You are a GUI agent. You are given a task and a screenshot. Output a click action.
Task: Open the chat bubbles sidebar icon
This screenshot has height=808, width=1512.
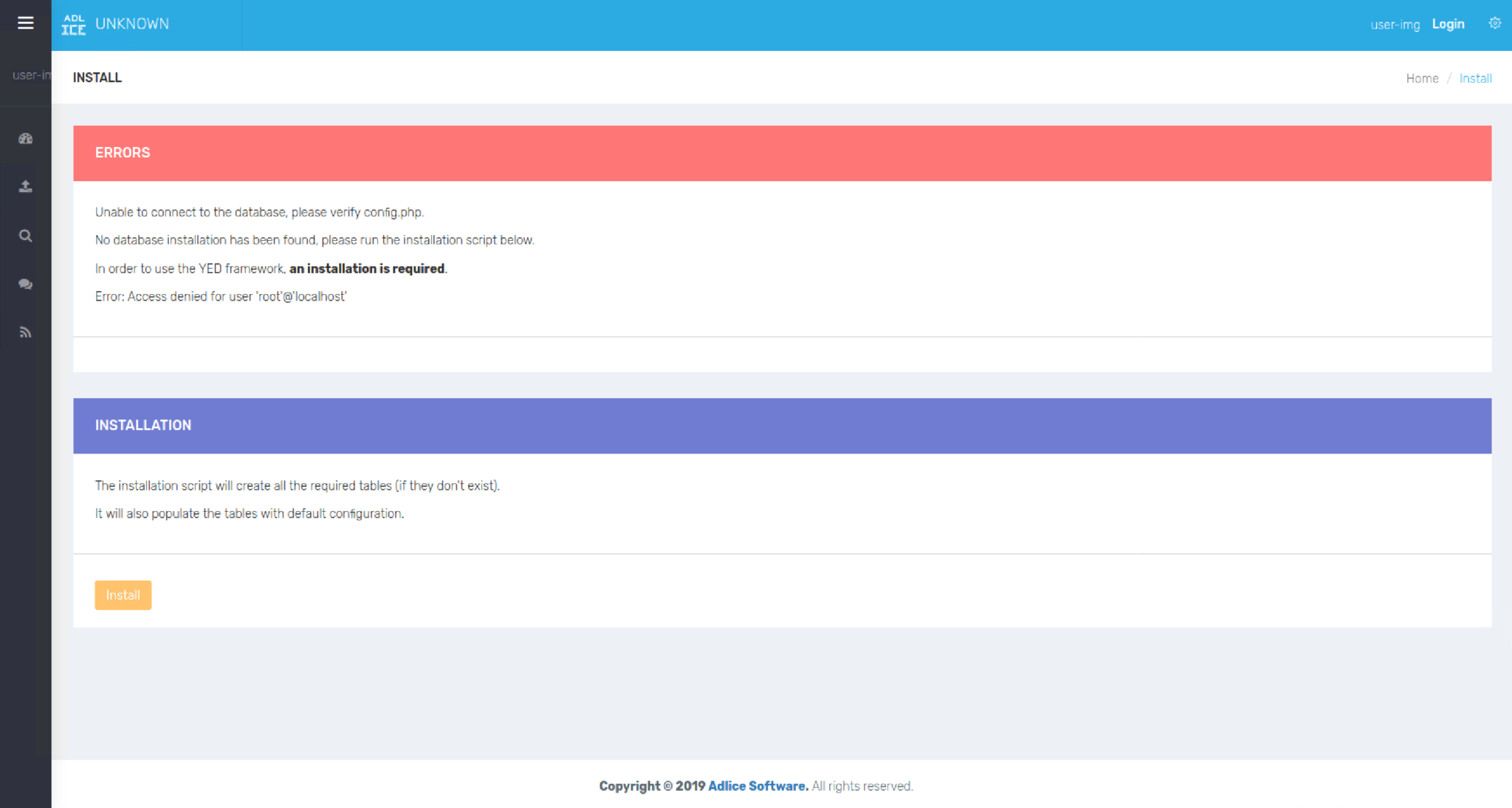25,284
